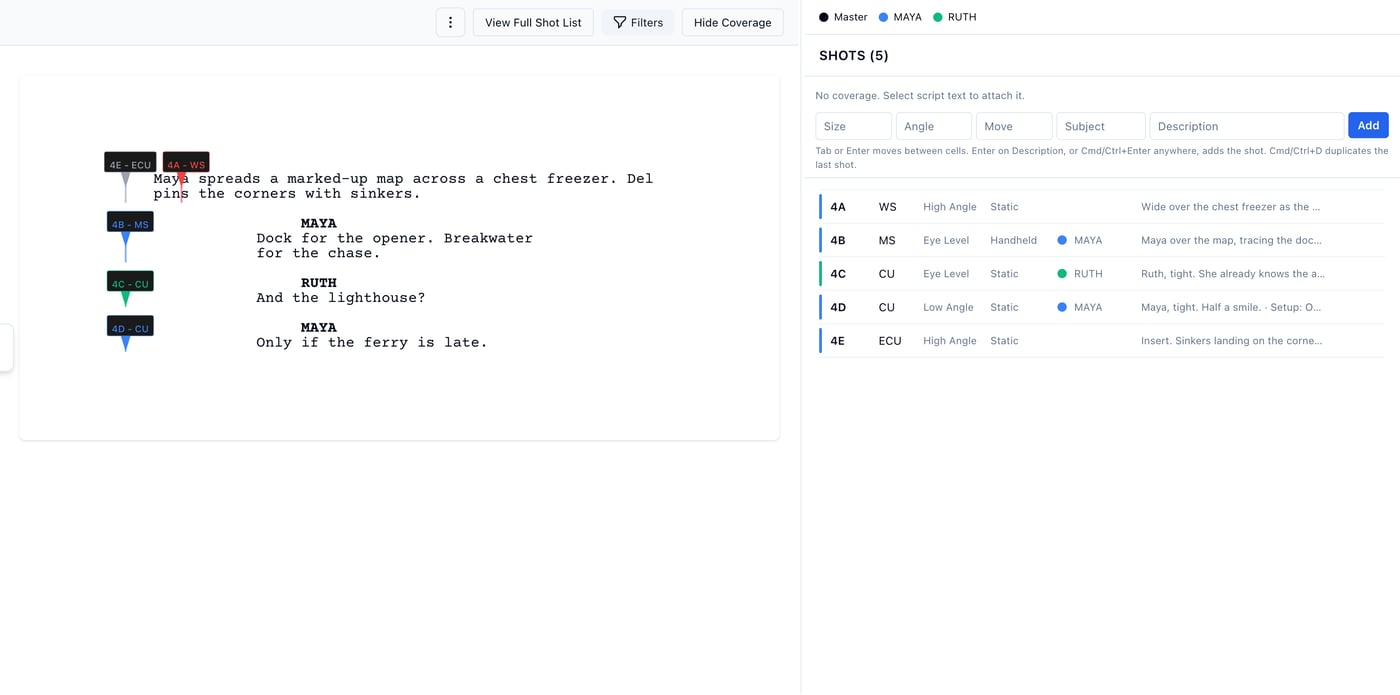Image resolution: width=1400 pixels, height=695 pixels.
Task: Click the RUTH subject cell in row 4C
Action: point(1080,274)
